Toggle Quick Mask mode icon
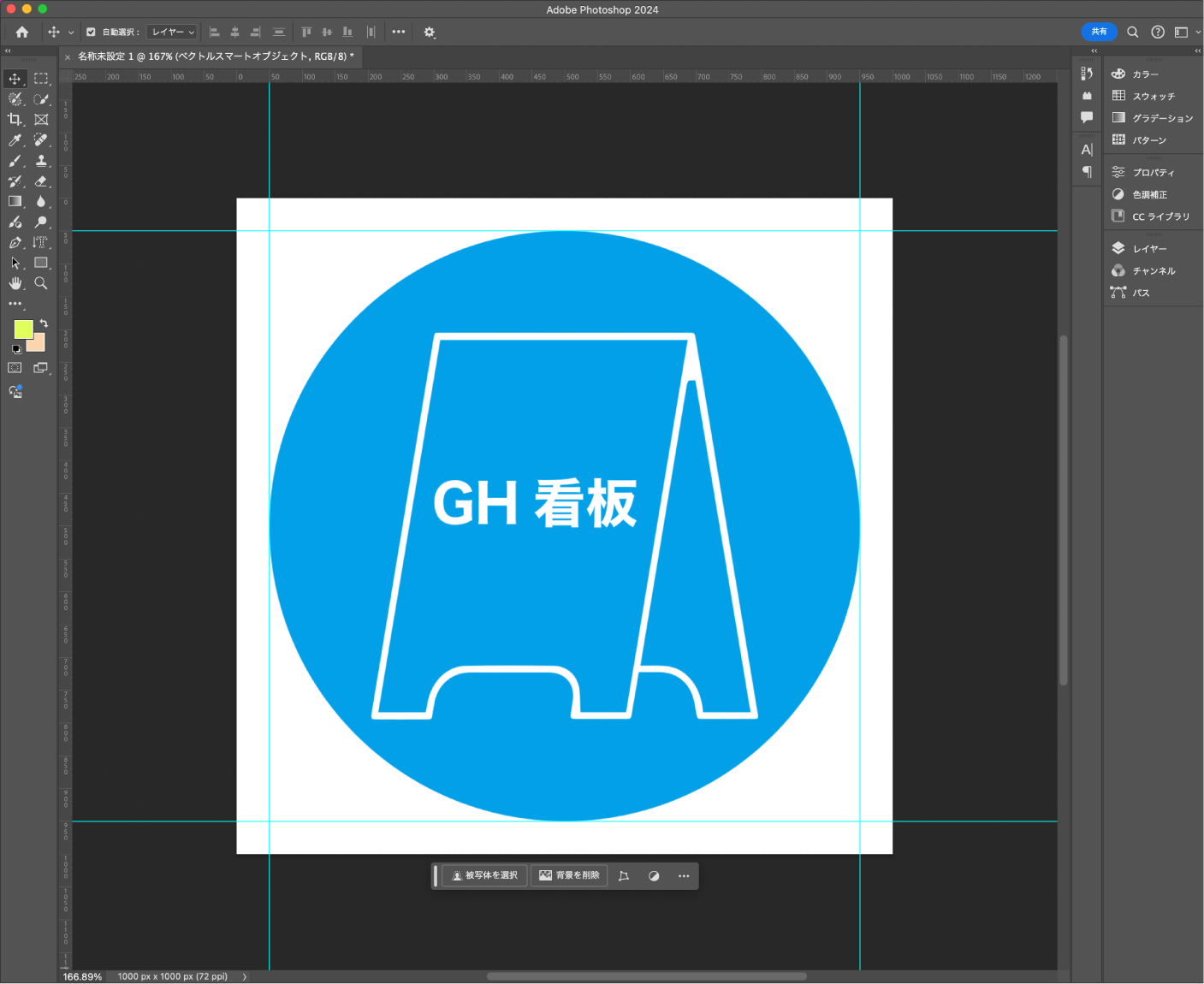 [15, 368]
